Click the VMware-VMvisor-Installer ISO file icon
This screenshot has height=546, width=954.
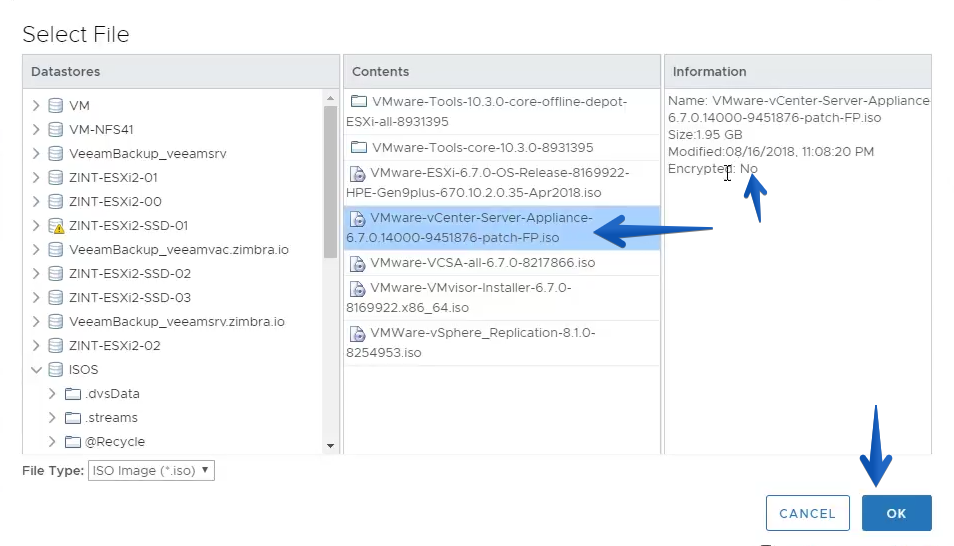click(357, 289)
